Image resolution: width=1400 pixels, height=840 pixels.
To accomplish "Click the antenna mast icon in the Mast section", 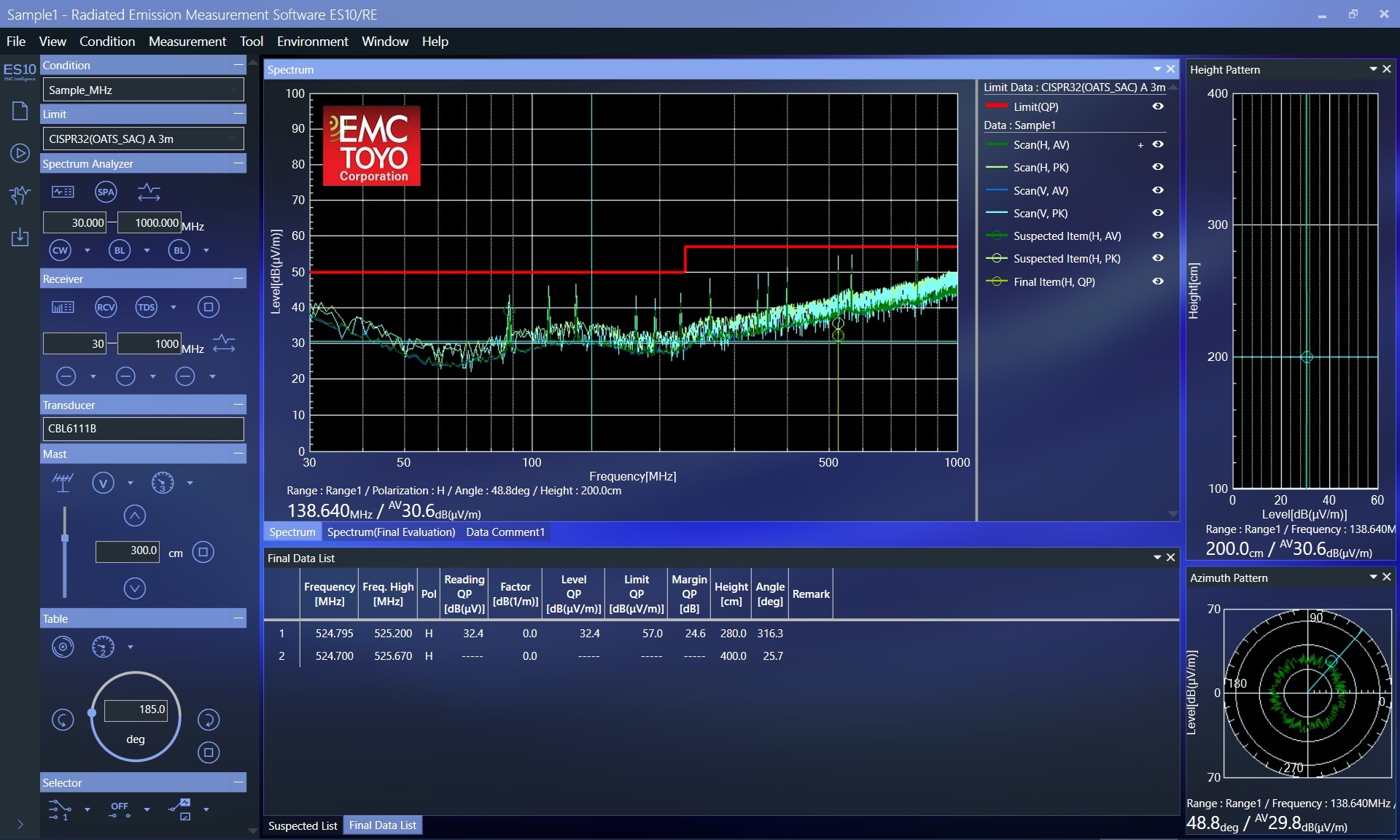I will pyautogui.click(x=63, y=482).
